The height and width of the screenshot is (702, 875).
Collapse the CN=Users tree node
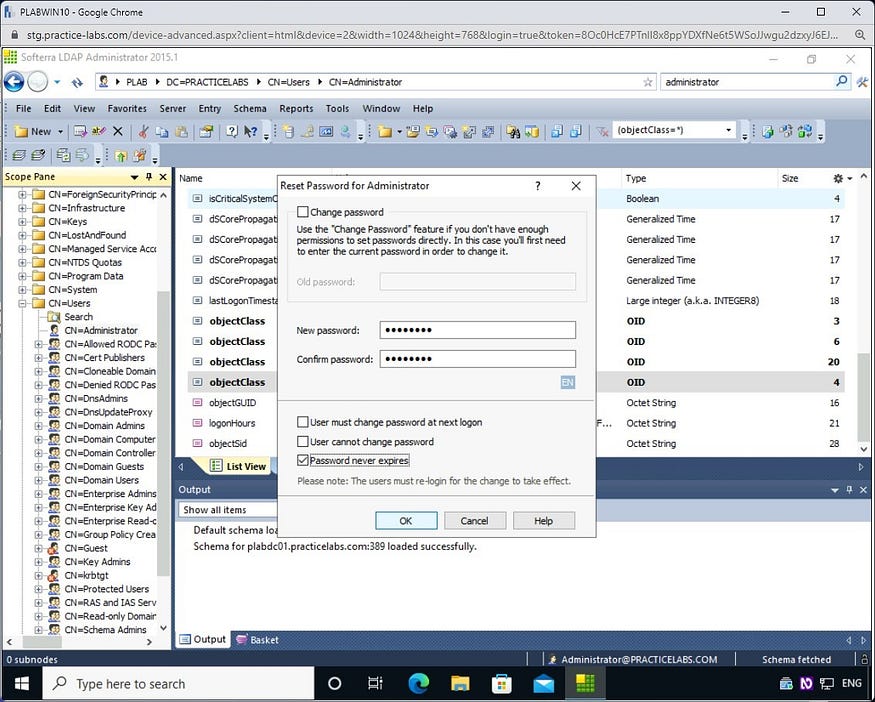point(22,303)
